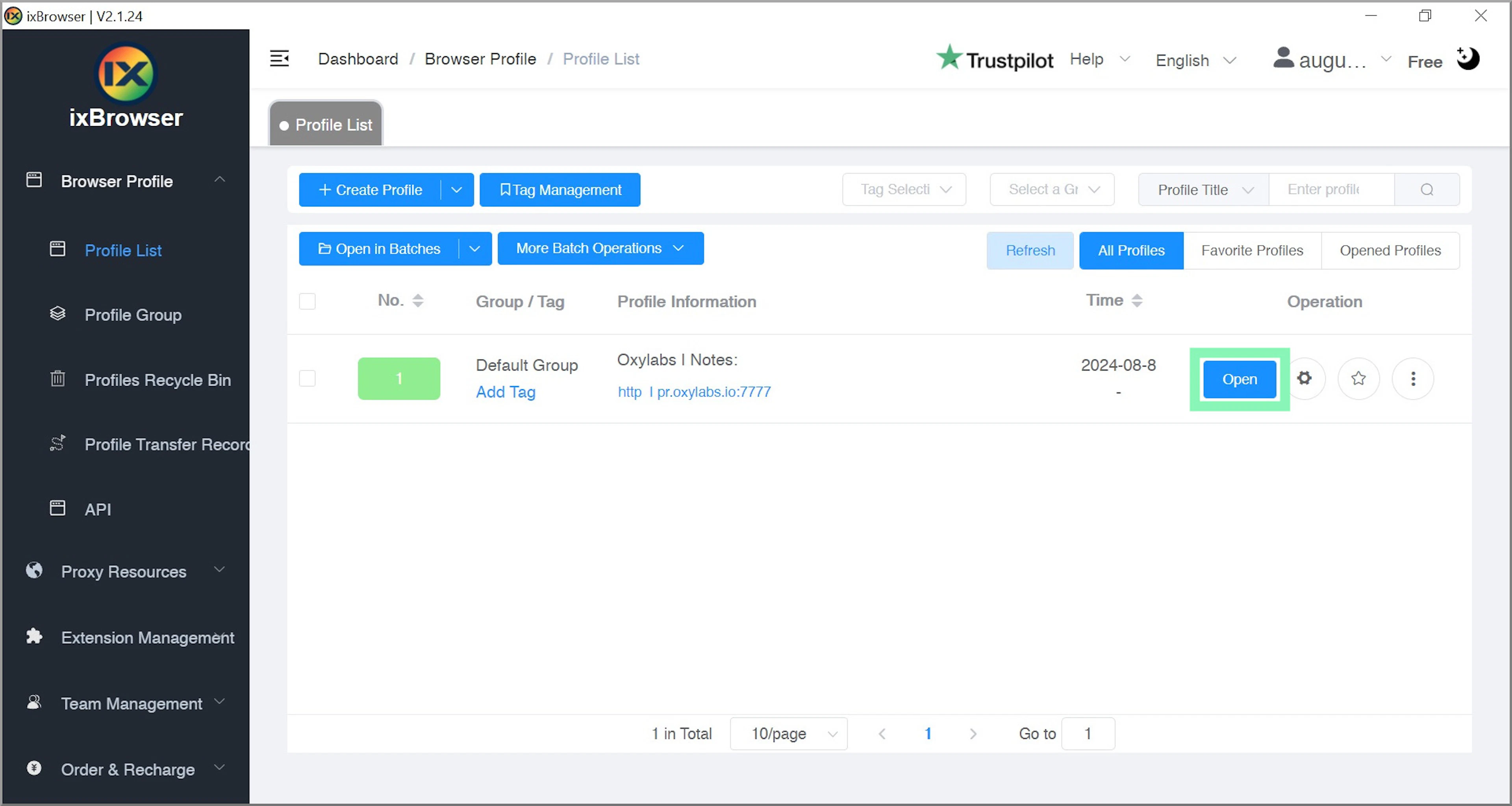The image size is (1512, 806).
Task: Open Profiles Recycle Bin in sidebar
Action: [x=158, y=380]
